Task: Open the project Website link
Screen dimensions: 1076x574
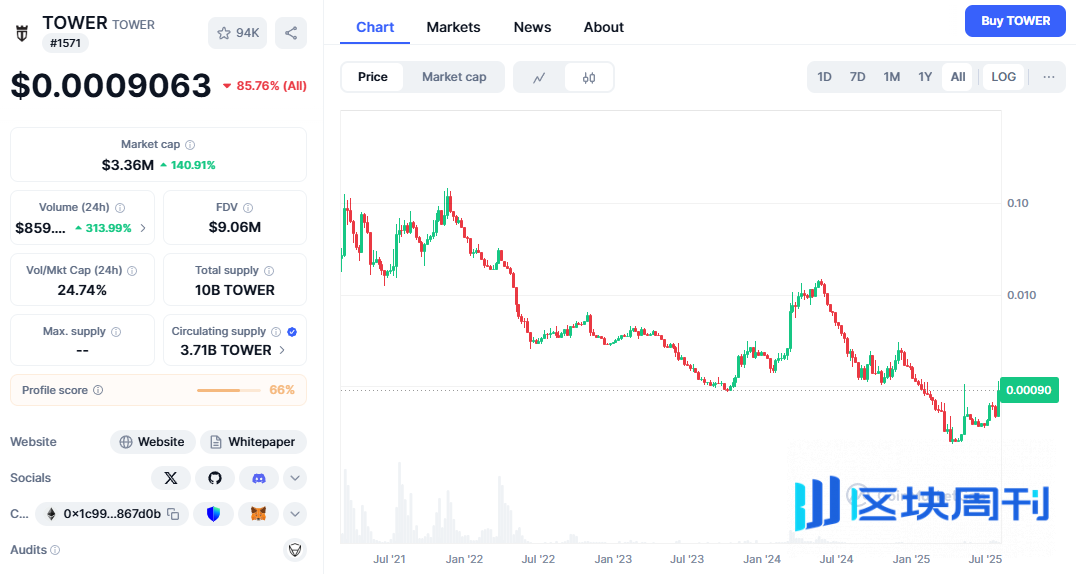Action: [x=152, y=442]
